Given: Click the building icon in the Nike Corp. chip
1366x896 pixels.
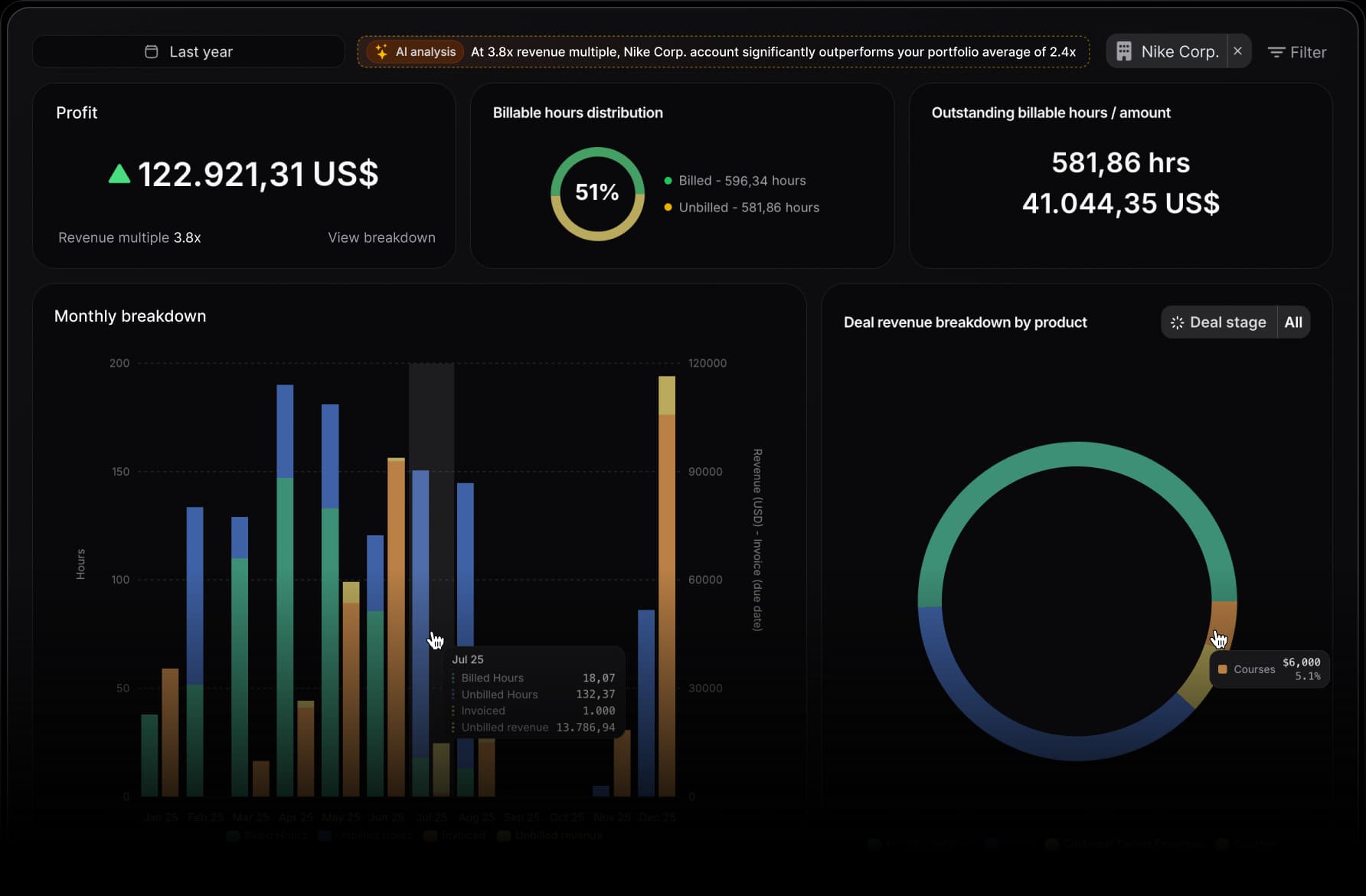Looking at the screenshot, I should 1124,51.
